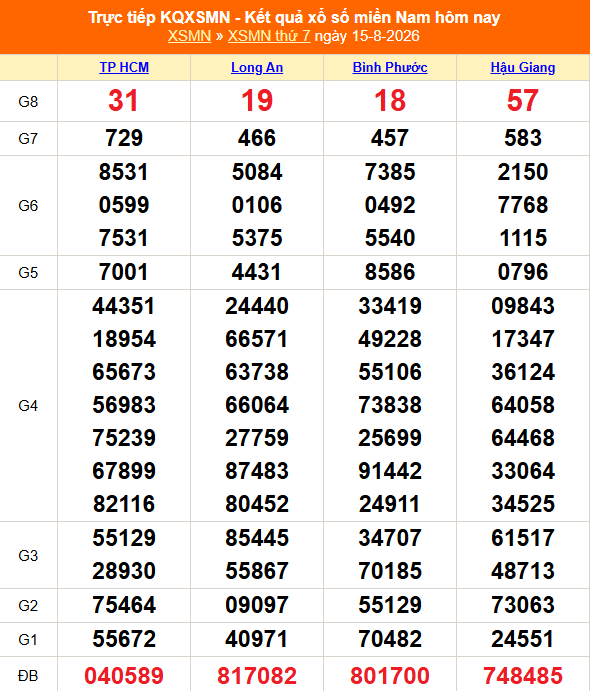Open the Hậu Giang province link

(x=523, y=67)
